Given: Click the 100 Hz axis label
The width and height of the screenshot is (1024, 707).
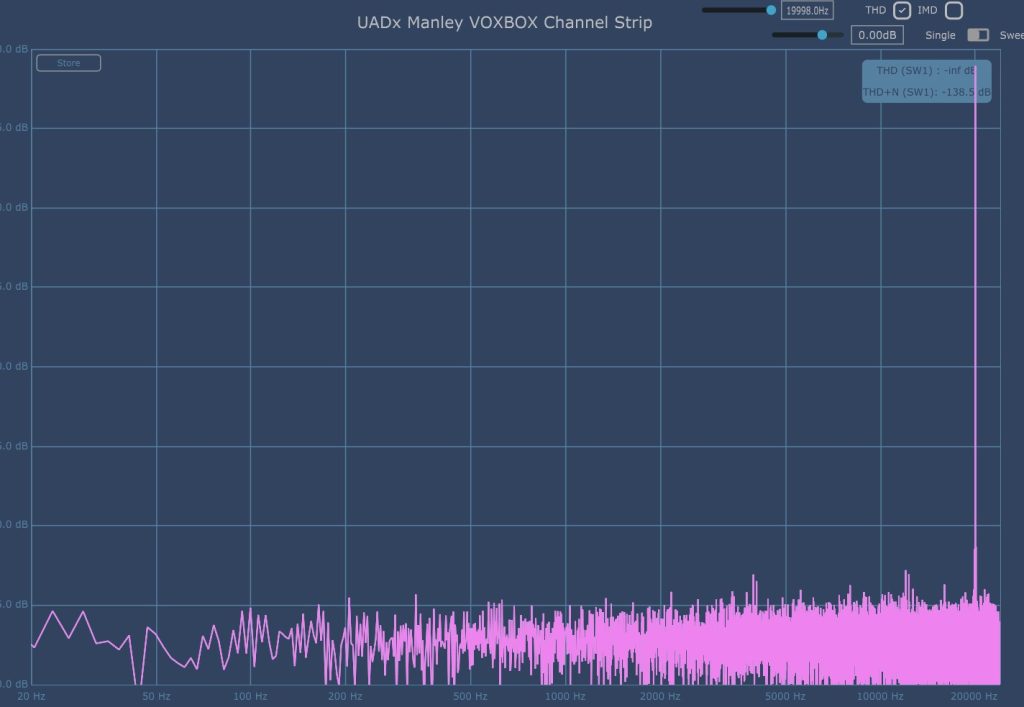Looking at the screenshot, I should [x=250, y=696].
